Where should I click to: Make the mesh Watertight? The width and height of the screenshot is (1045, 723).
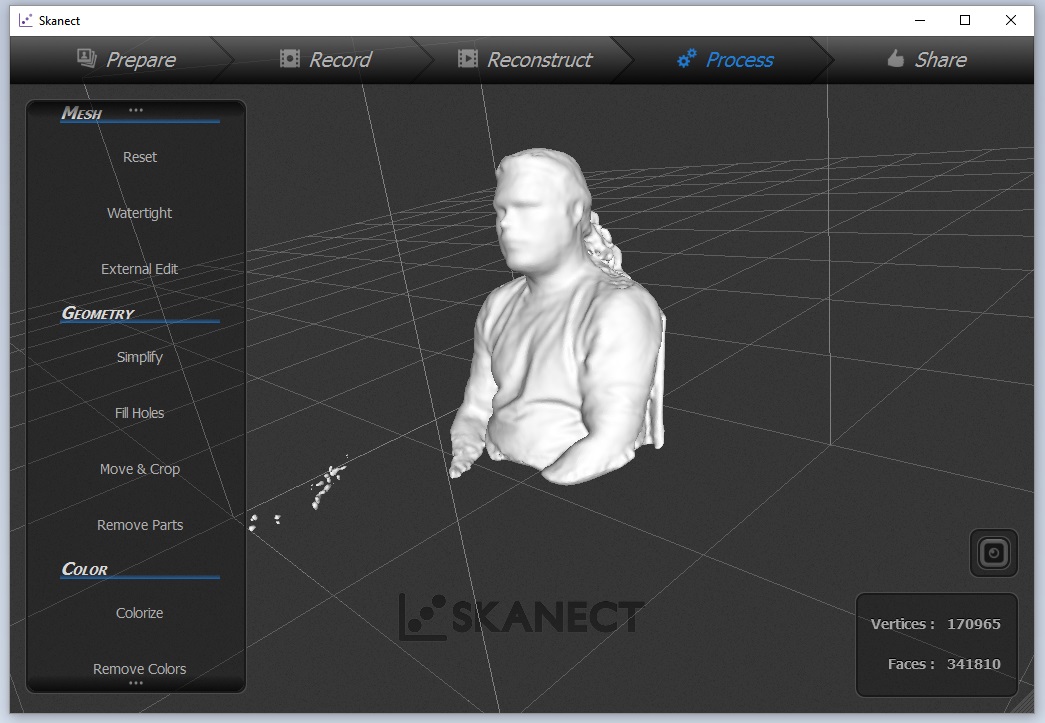pyautogui.click(x=139, y=213)
